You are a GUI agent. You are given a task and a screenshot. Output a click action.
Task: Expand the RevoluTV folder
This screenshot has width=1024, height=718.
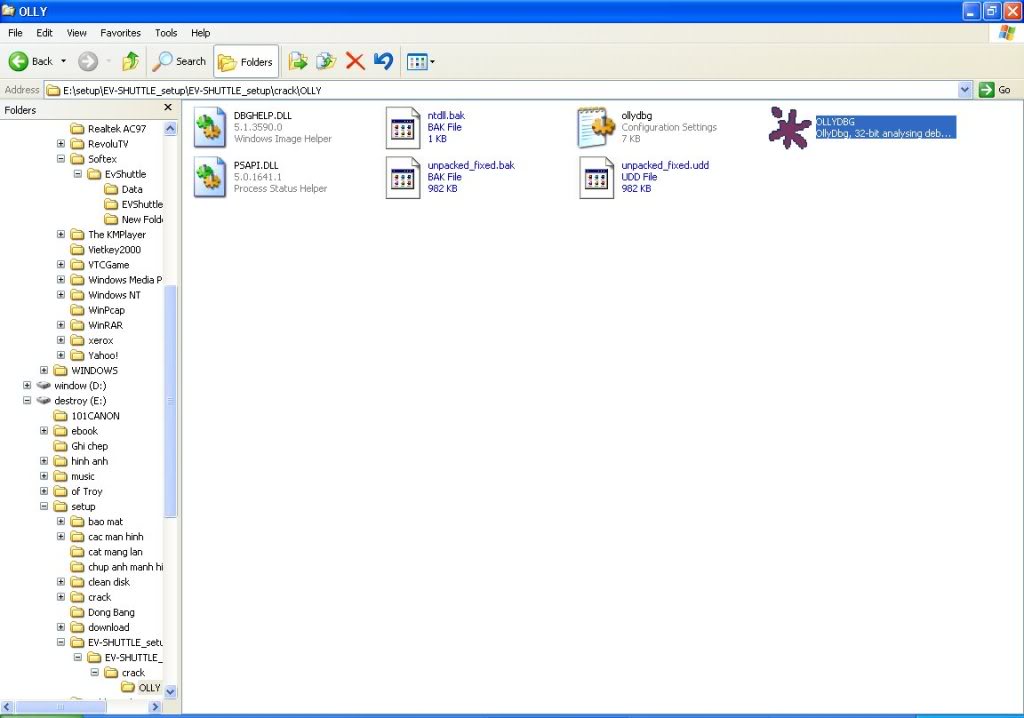[61, 144]
